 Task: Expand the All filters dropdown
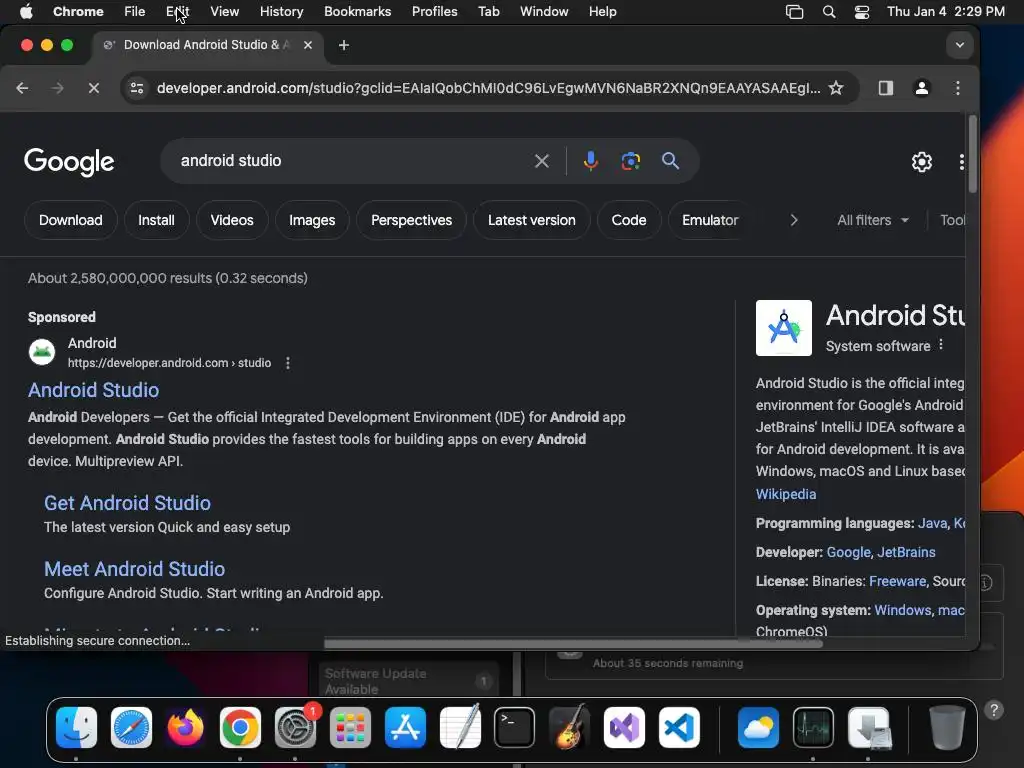click(872, 220)
